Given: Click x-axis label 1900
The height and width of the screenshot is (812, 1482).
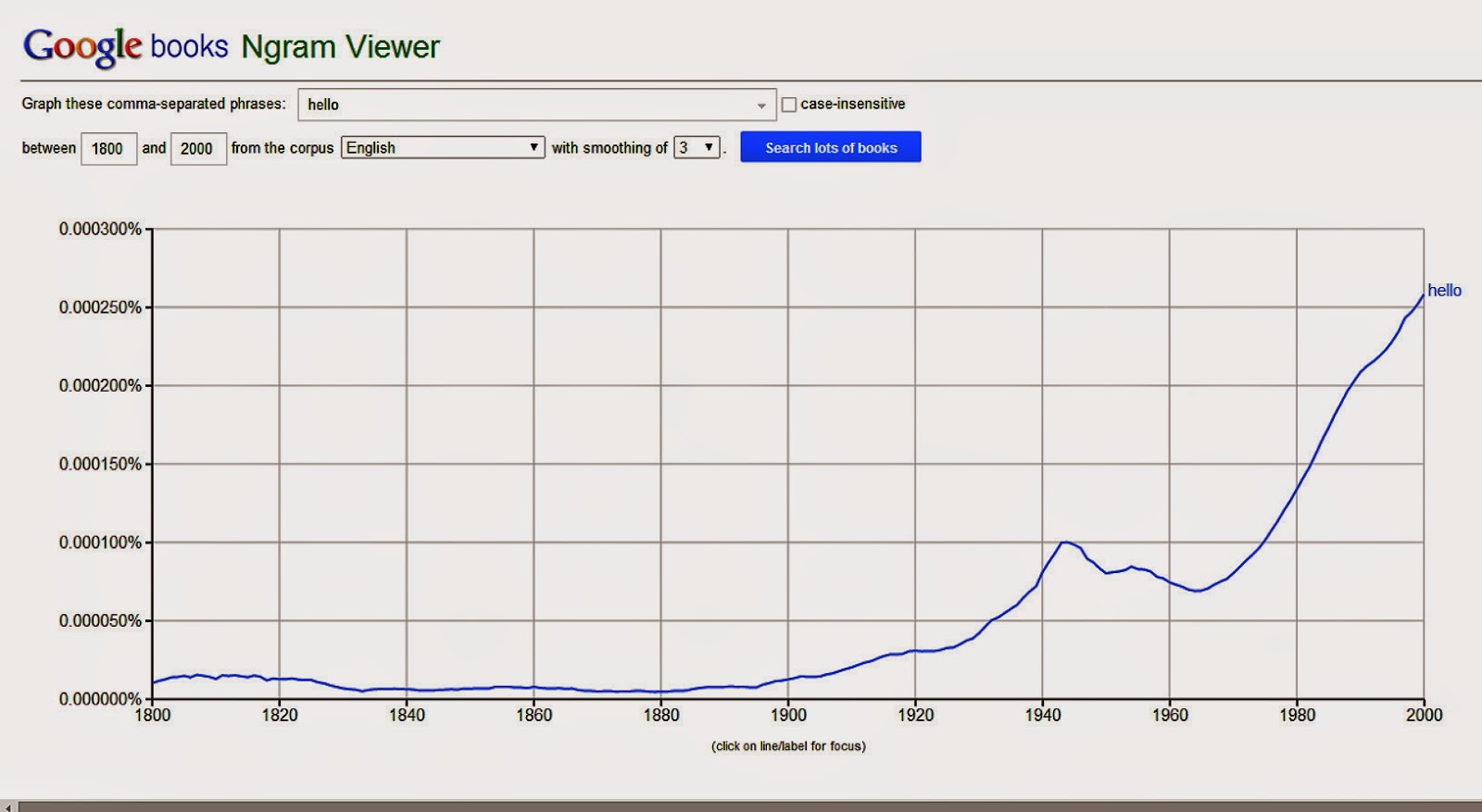Looking at the screenshot, I should click(788, 715).
